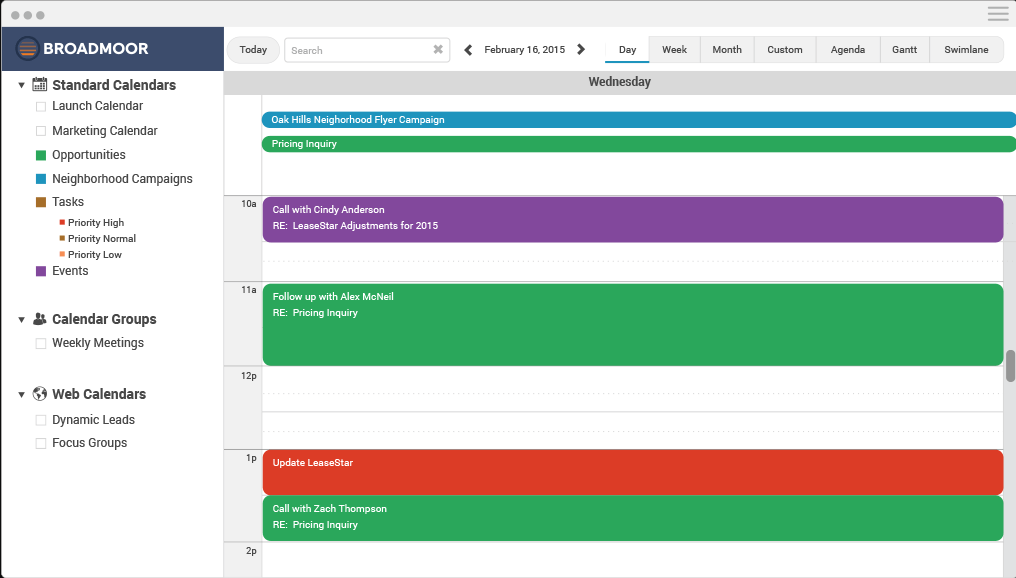The width and height of the screenshot is (1016, 578).
Task: Switch to the Week view tab
Action: [x=674, y=50]
